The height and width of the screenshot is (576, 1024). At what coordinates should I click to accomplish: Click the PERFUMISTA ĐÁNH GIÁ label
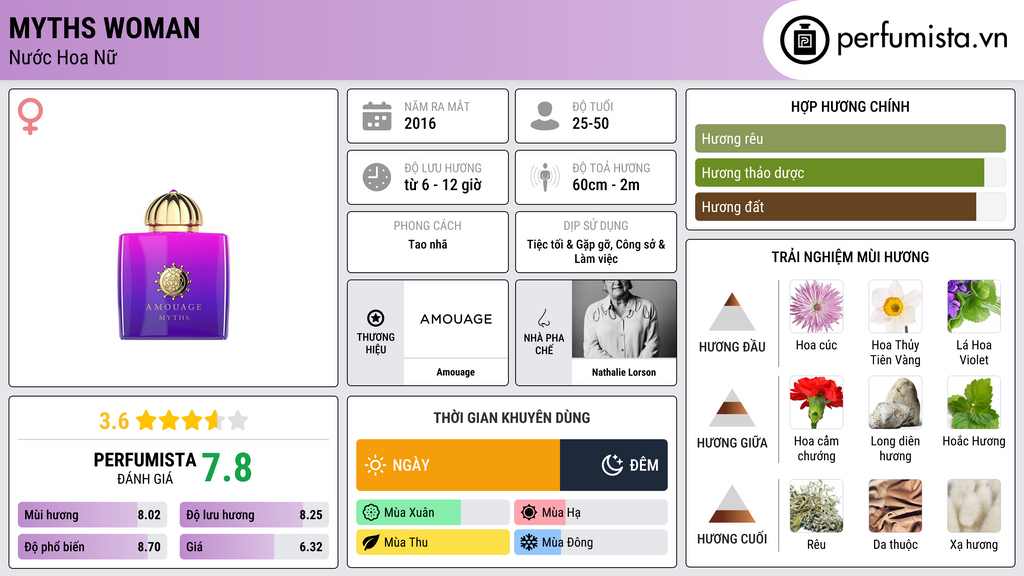(144, 469)
